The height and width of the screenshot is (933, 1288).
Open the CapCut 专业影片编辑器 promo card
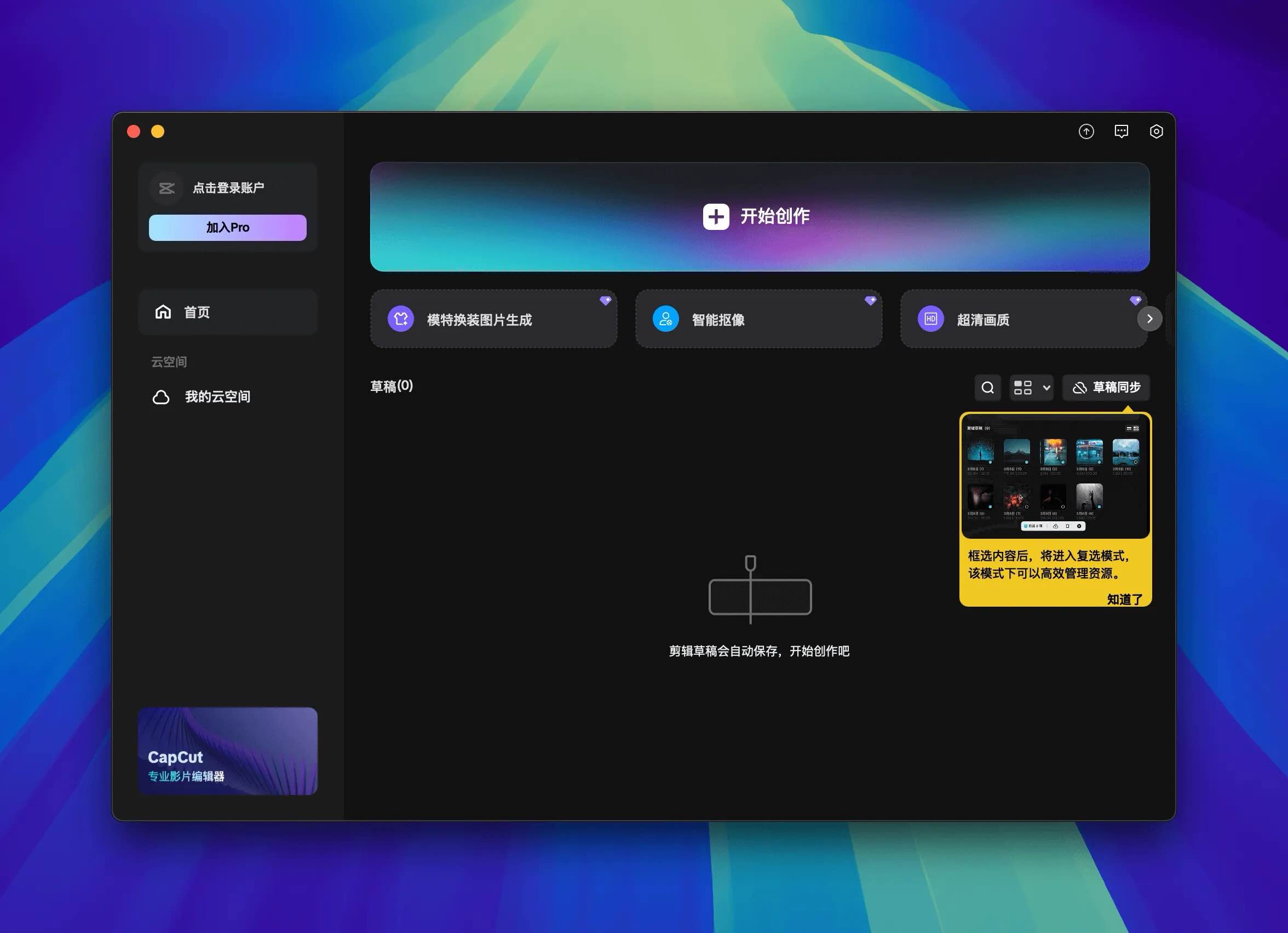pyautogui.click(x=227, y=751)
